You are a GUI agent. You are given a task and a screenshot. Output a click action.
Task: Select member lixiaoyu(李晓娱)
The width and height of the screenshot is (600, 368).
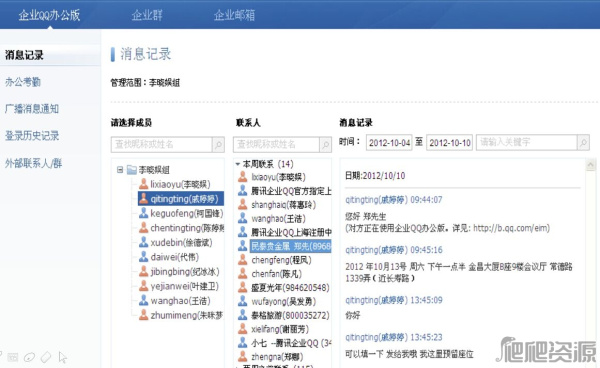[180, 184]
